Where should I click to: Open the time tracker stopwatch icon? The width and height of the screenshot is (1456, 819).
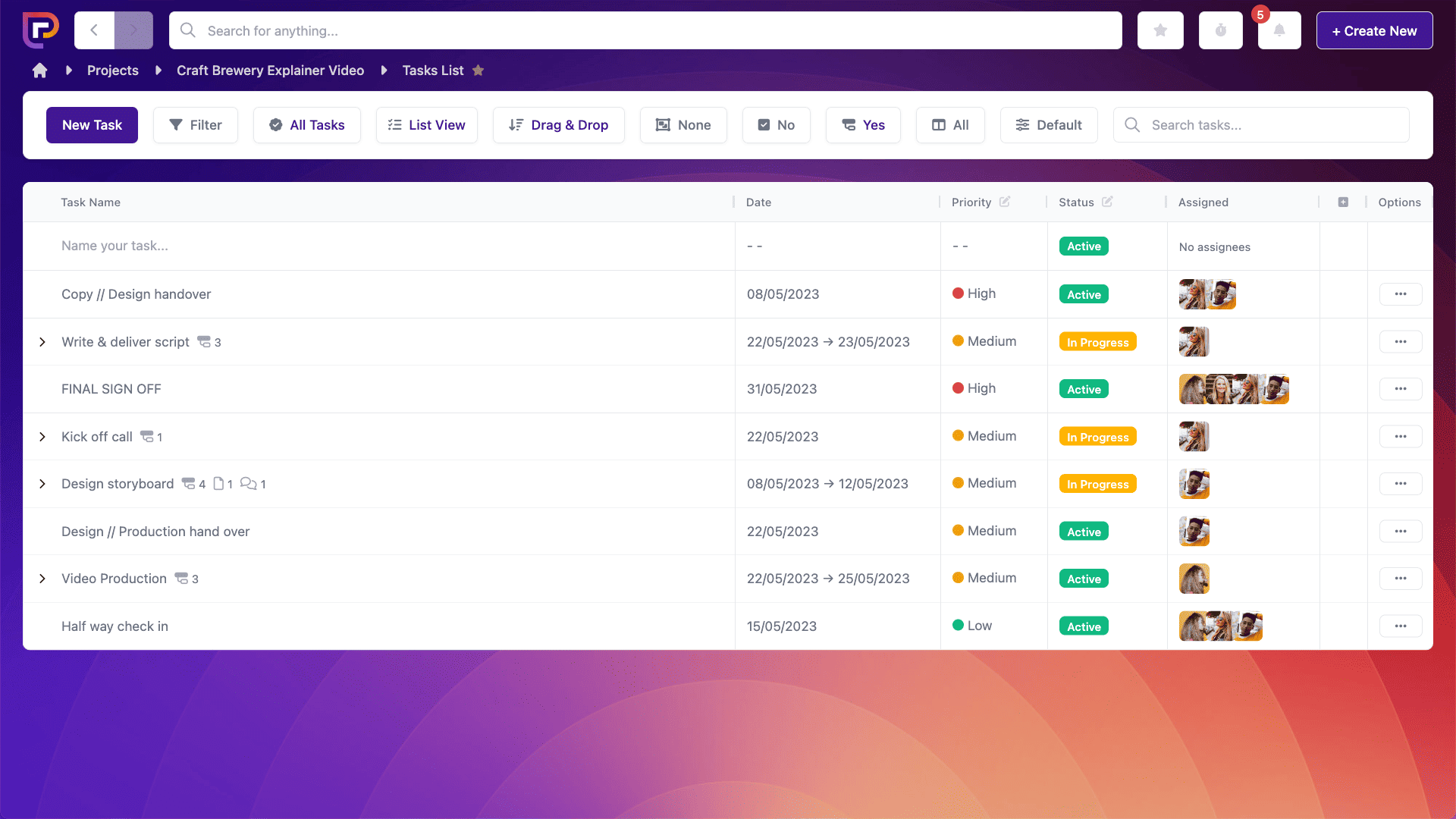[x=1220, y=30]
